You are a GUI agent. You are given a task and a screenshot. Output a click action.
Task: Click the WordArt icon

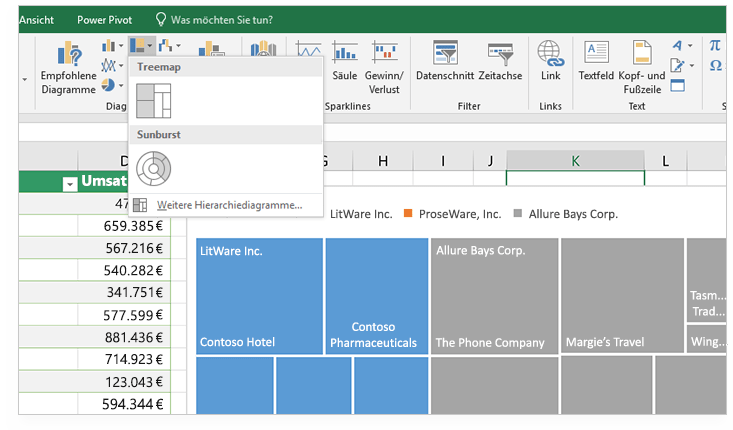[x=677, y=45]
